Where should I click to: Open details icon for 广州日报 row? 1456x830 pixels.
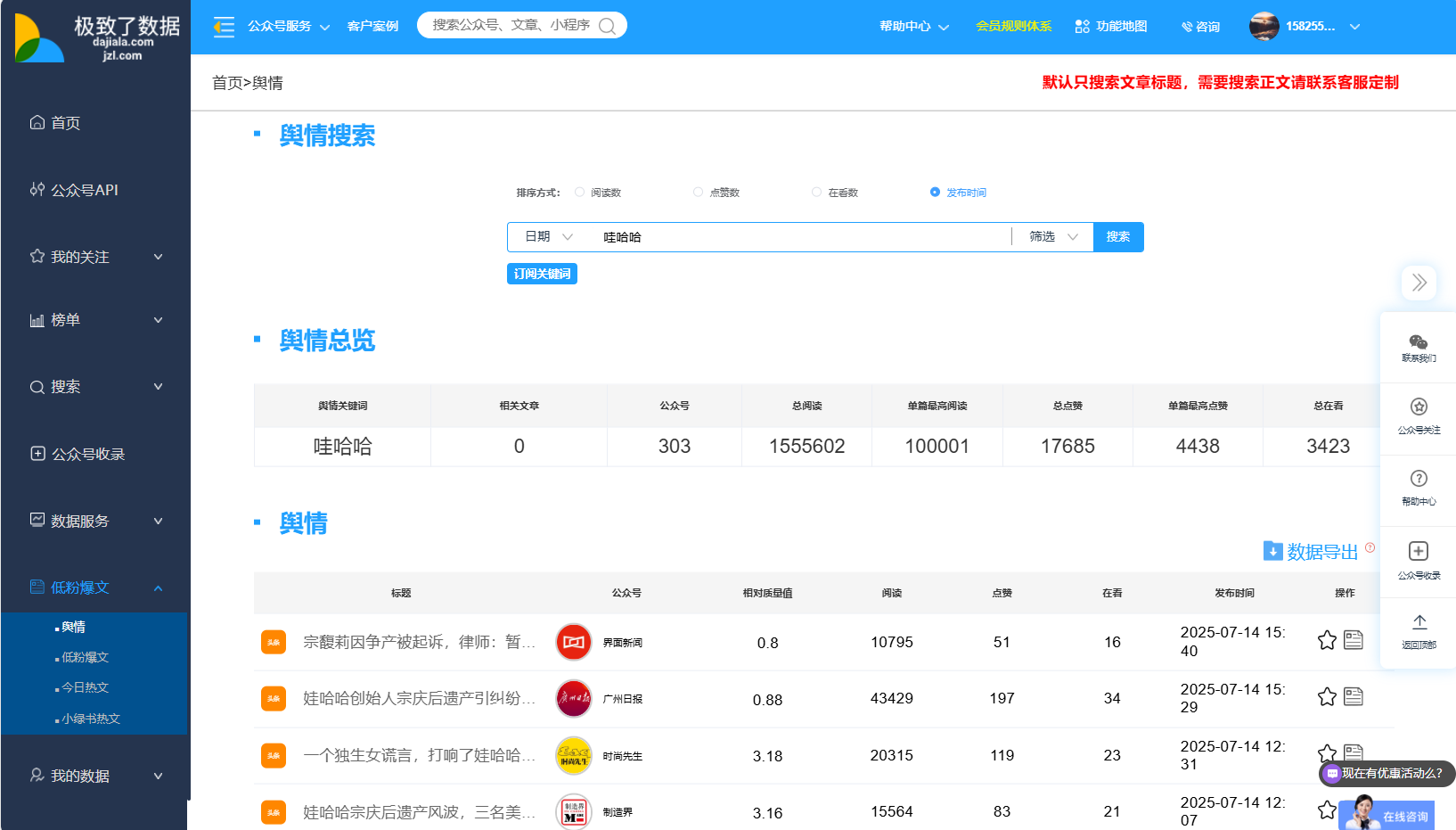[x=1354, y=696]
